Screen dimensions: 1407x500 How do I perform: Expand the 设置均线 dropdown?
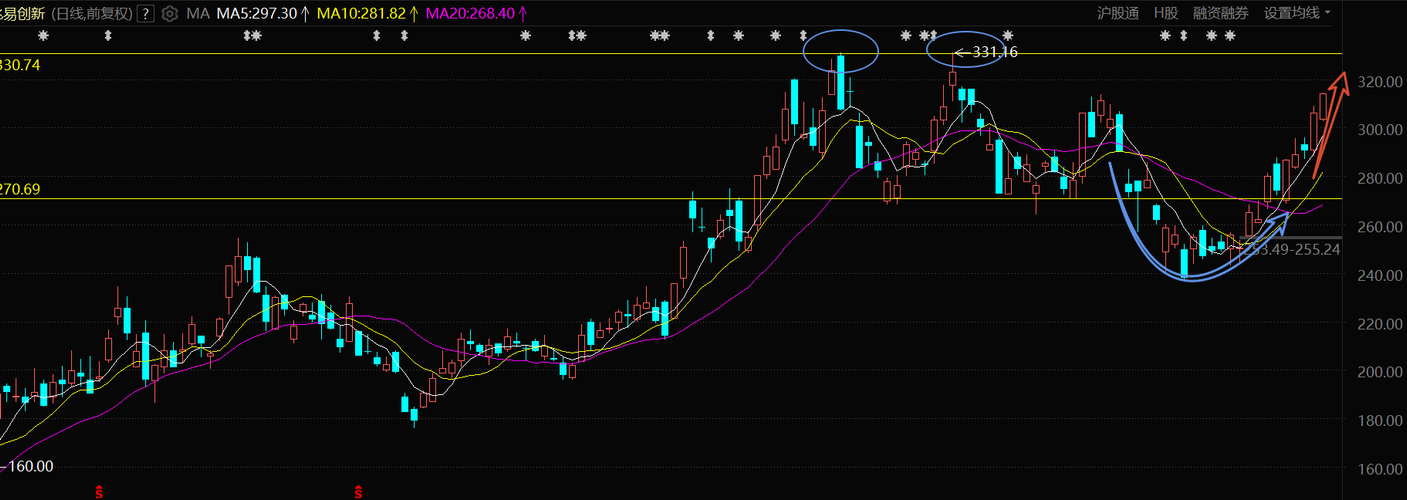pyautogui.click(x=1298, y=13)
